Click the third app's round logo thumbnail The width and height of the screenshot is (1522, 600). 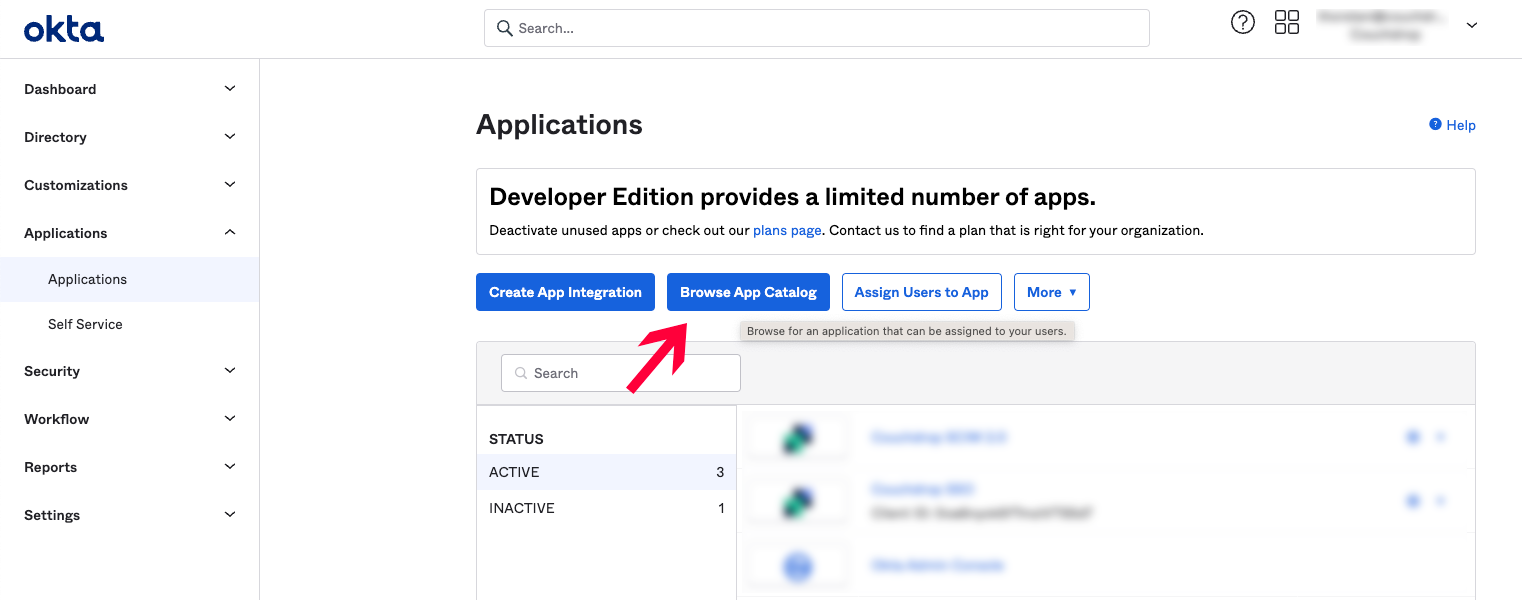[798, 565]
